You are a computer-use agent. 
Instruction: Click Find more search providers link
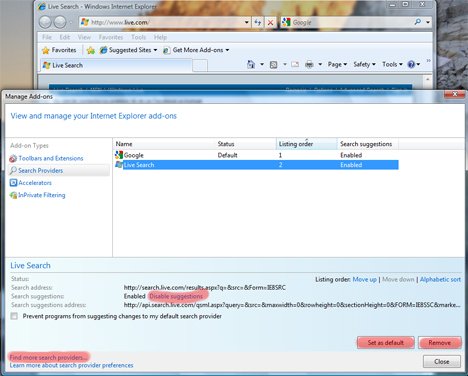point(48,357)
